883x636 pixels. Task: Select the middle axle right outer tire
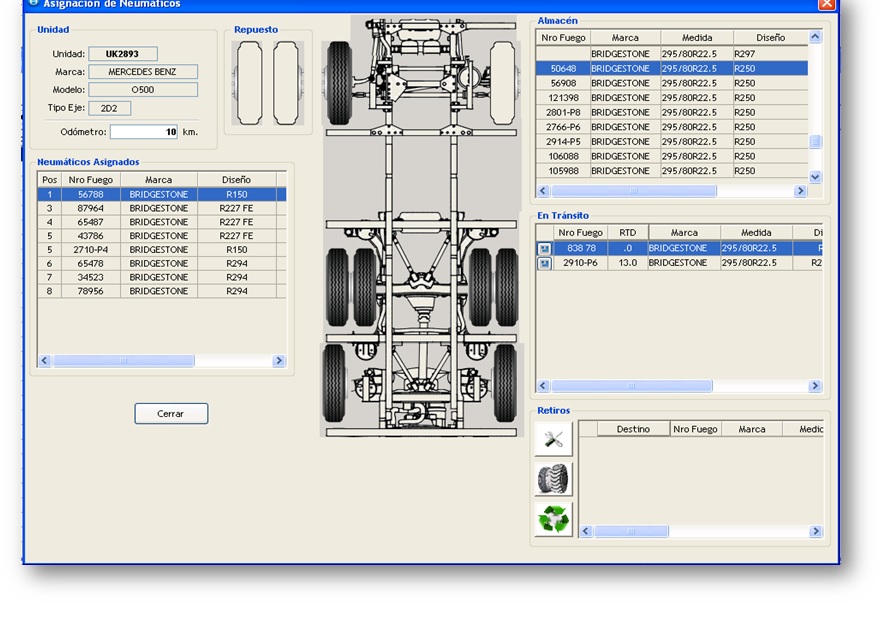tap(507, 287)
